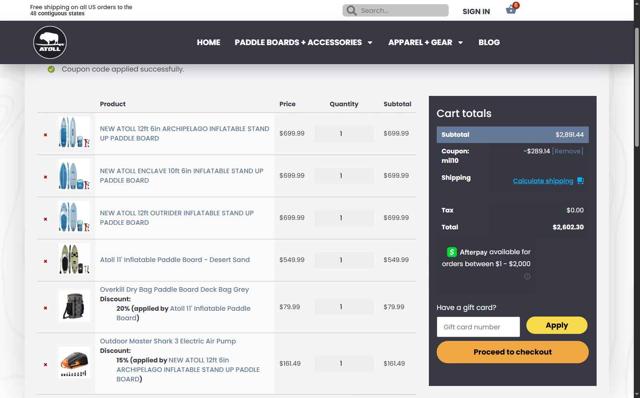Open the Afterpay info icon
The image size is (640, 398).
(x=527, y=276)
